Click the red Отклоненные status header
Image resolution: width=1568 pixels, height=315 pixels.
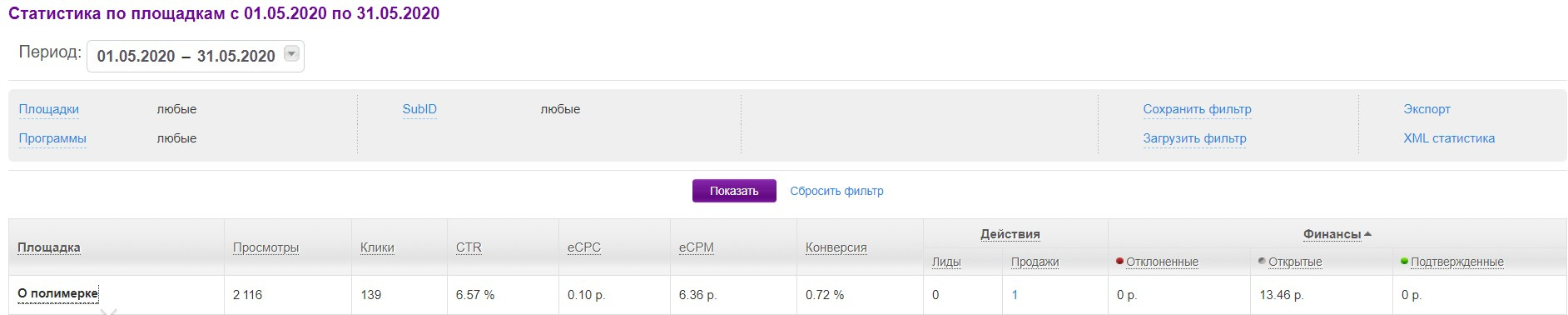point(1158,262)
